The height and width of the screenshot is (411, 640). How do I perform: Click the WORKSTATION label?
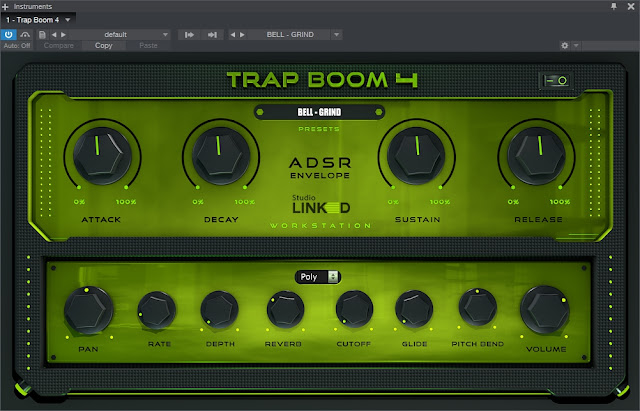coord(320,225)
